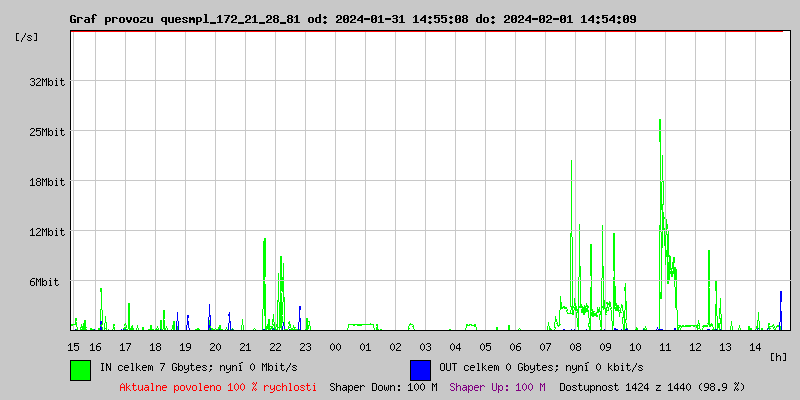Click the 'Shaper Down: 100 M' label

tap(383, 387)
